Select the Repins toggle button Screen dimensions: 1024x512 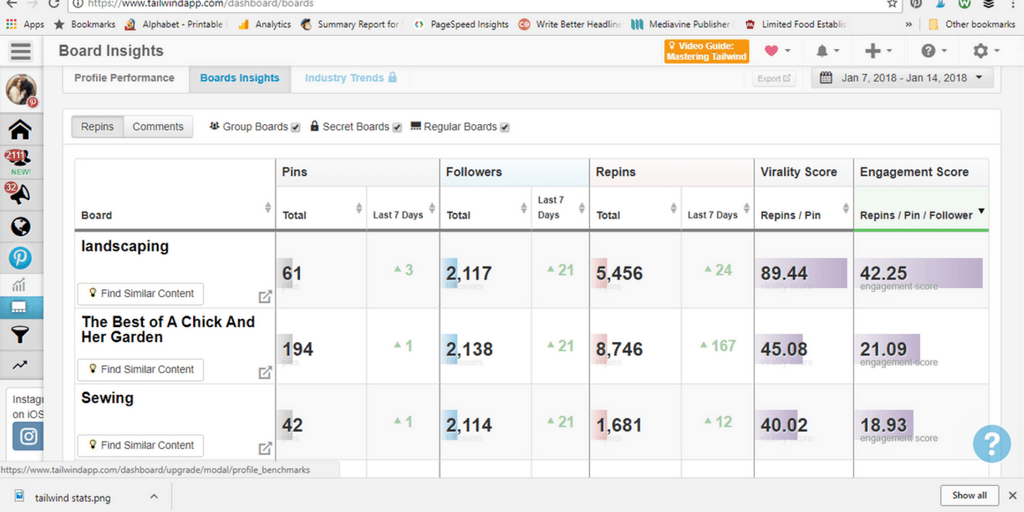coord(97,127)
